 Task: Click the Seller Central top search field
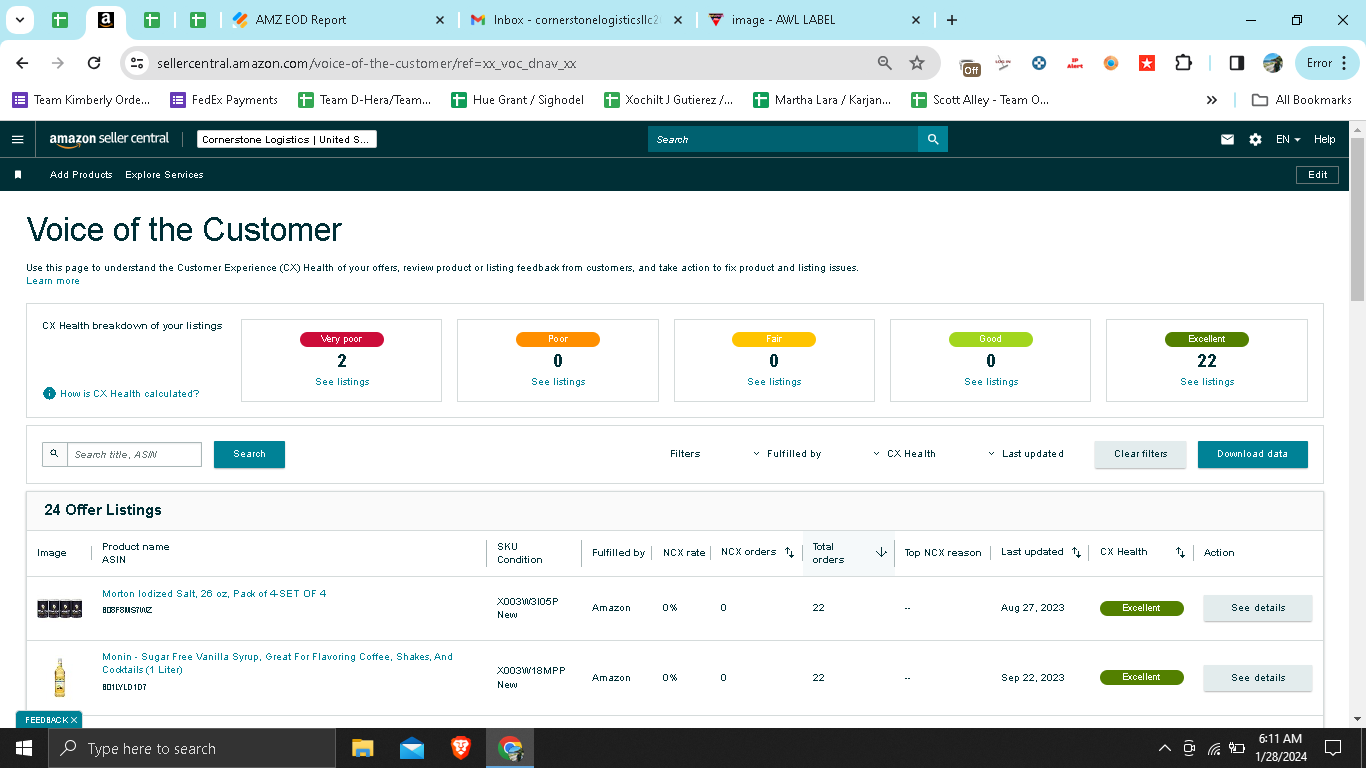click(783, 139)
